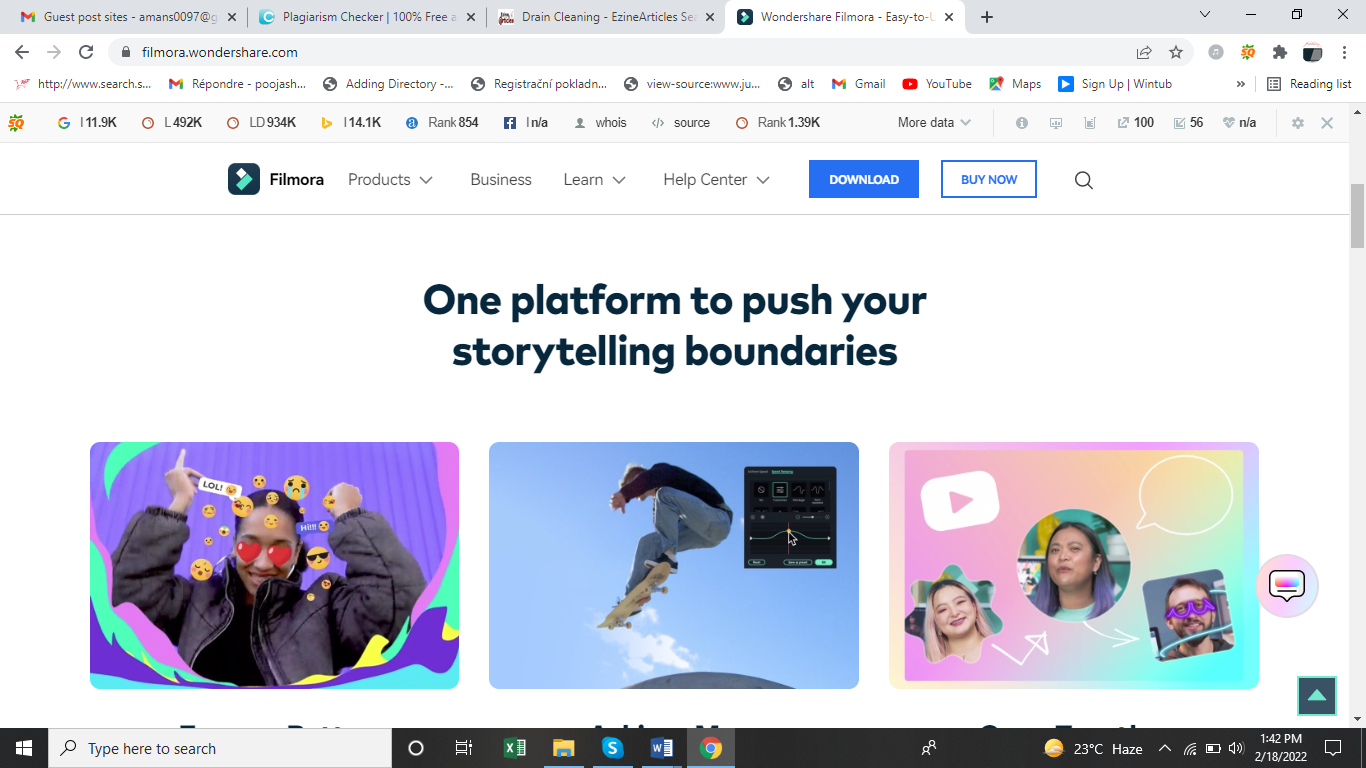
Task: Click the LD 934K parameter
Action: coord(262,123)
